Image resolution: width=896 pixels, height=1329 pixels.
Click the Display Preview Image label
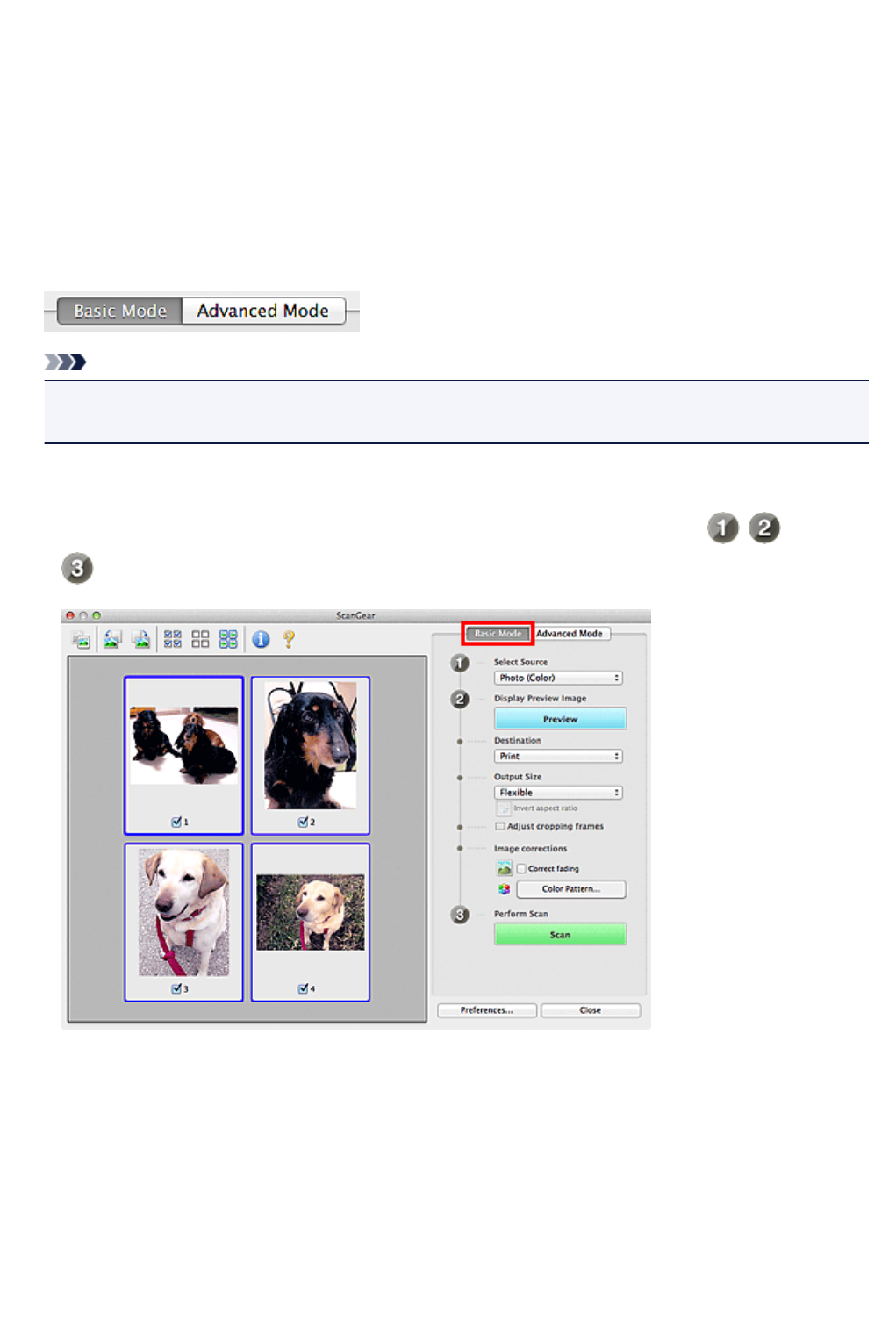[x=540, y=699]
